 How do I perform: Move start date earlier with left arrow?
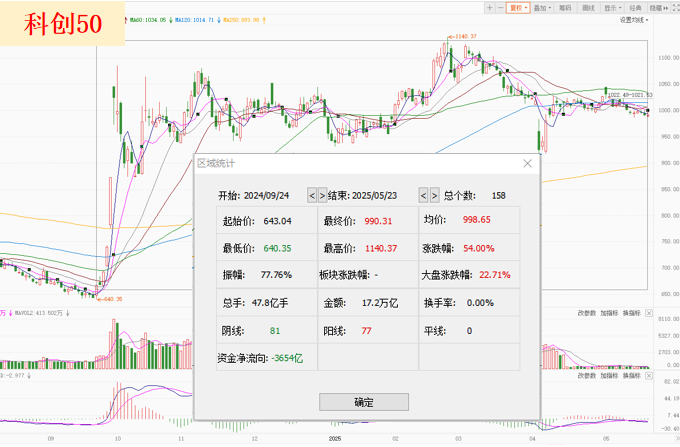312,196
